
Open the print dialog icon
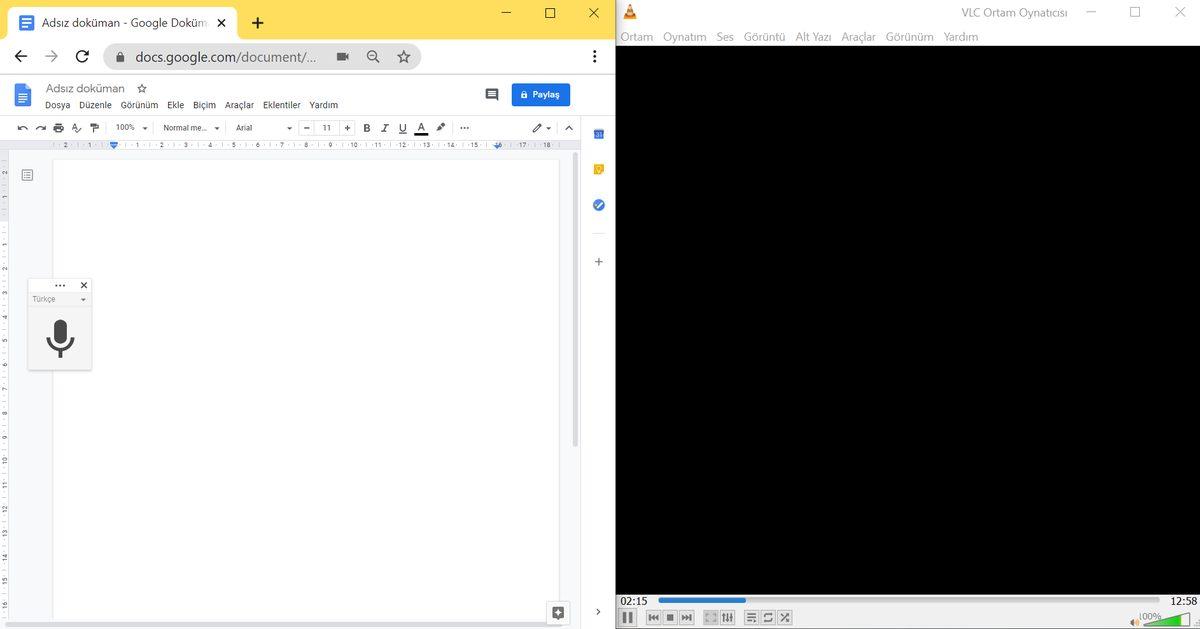click(58, 128)
